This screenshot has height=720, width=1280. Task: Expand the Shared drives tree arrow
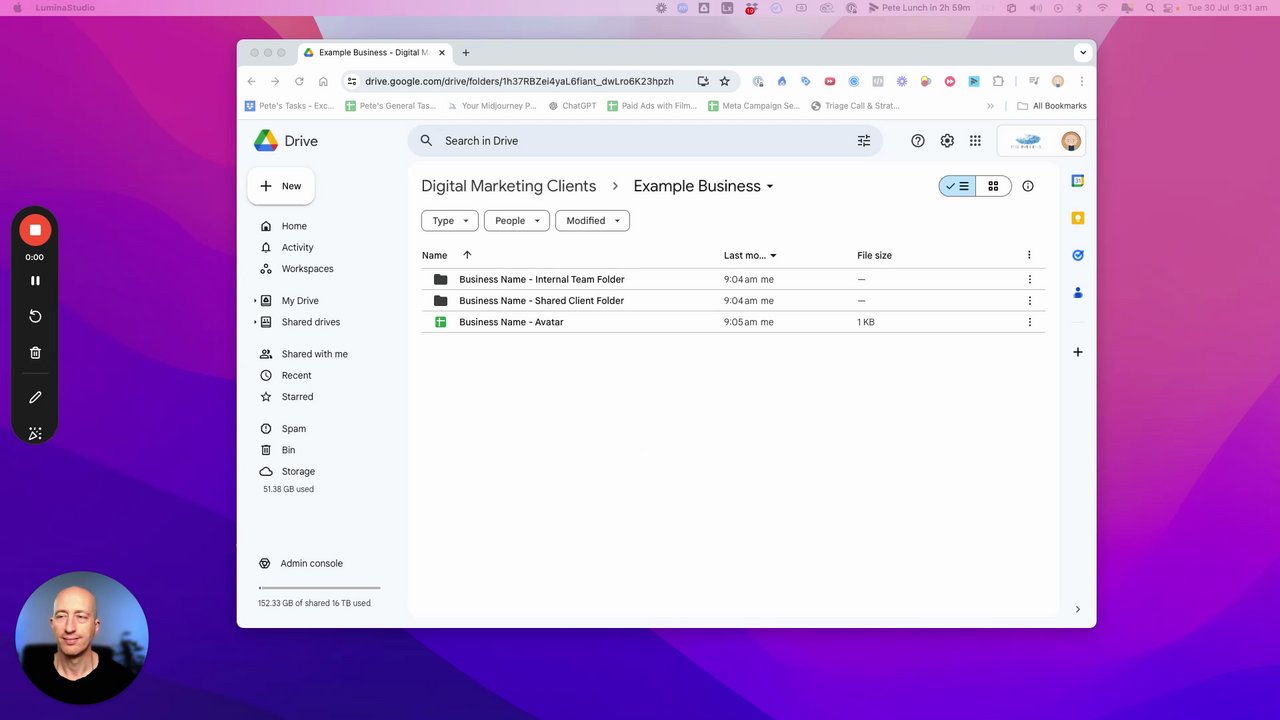(254, 322)
